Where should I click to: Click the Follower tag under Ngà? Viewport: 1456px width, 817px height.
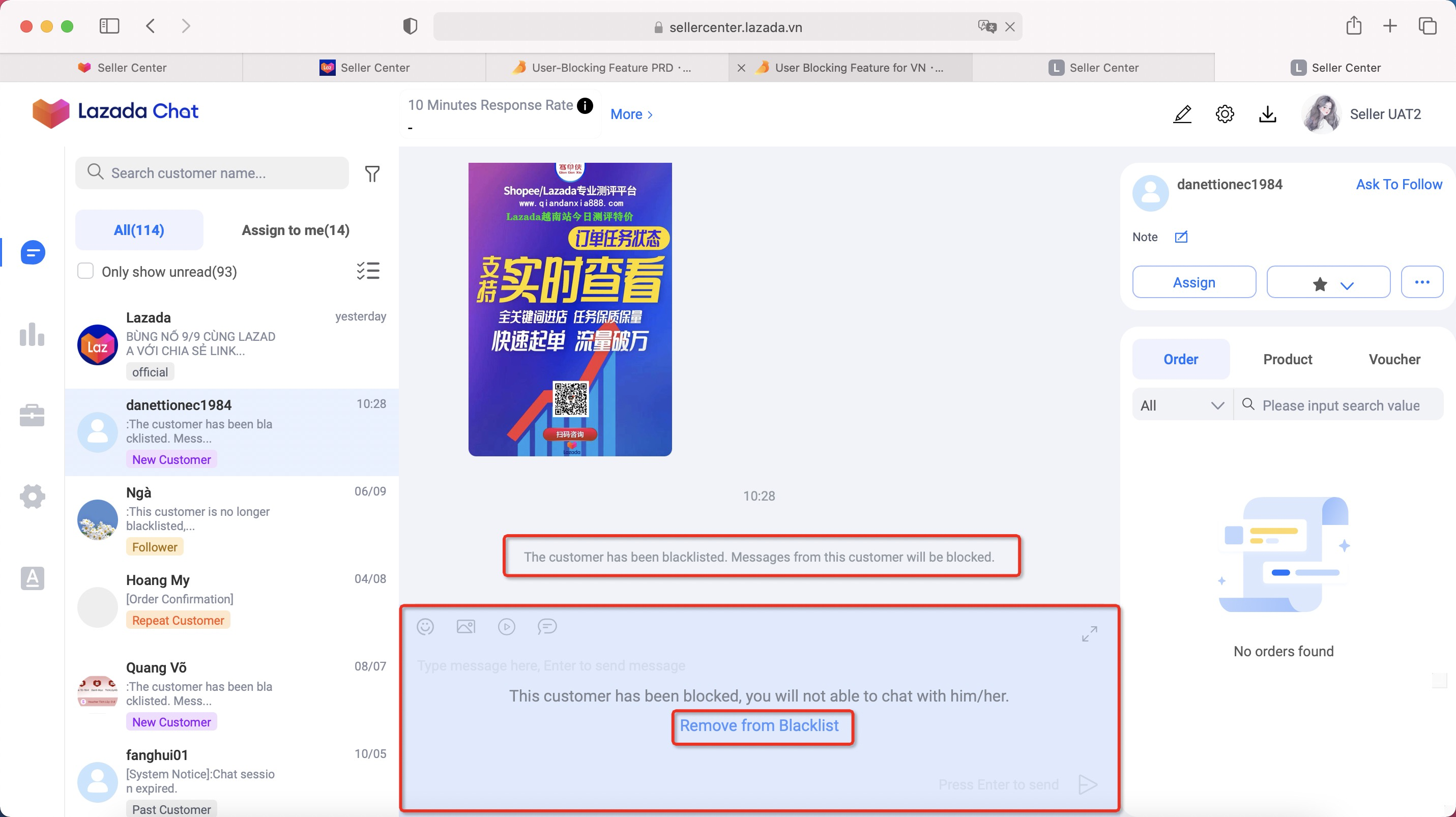pos(154,547)
